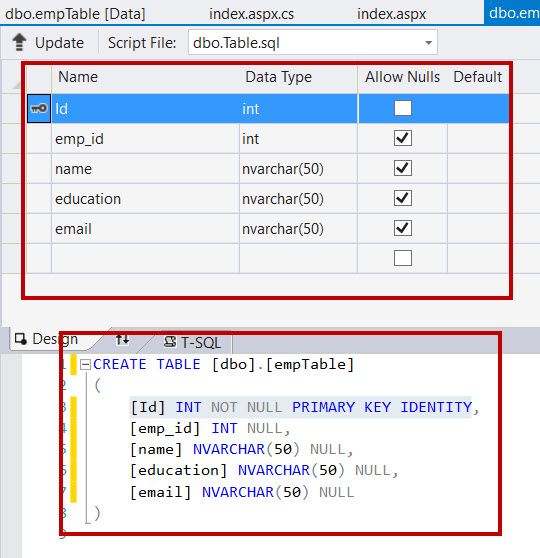Click the Default cell of emp_id row
Screen dimensions: 540x558
pyautogui.click(x=478, y=139)
